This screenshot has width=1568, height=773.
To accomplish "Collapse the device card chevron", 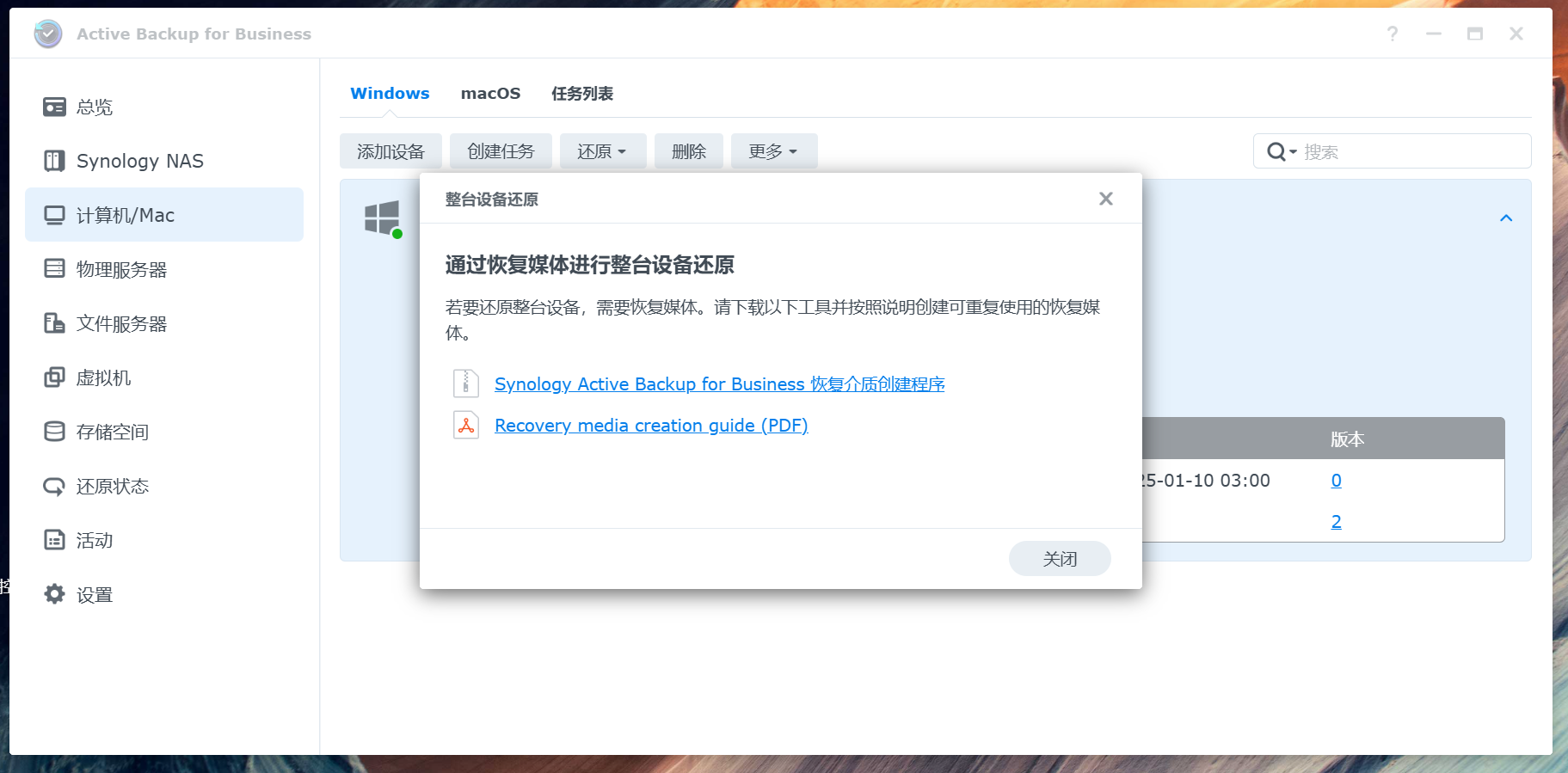I will 1506,218.
